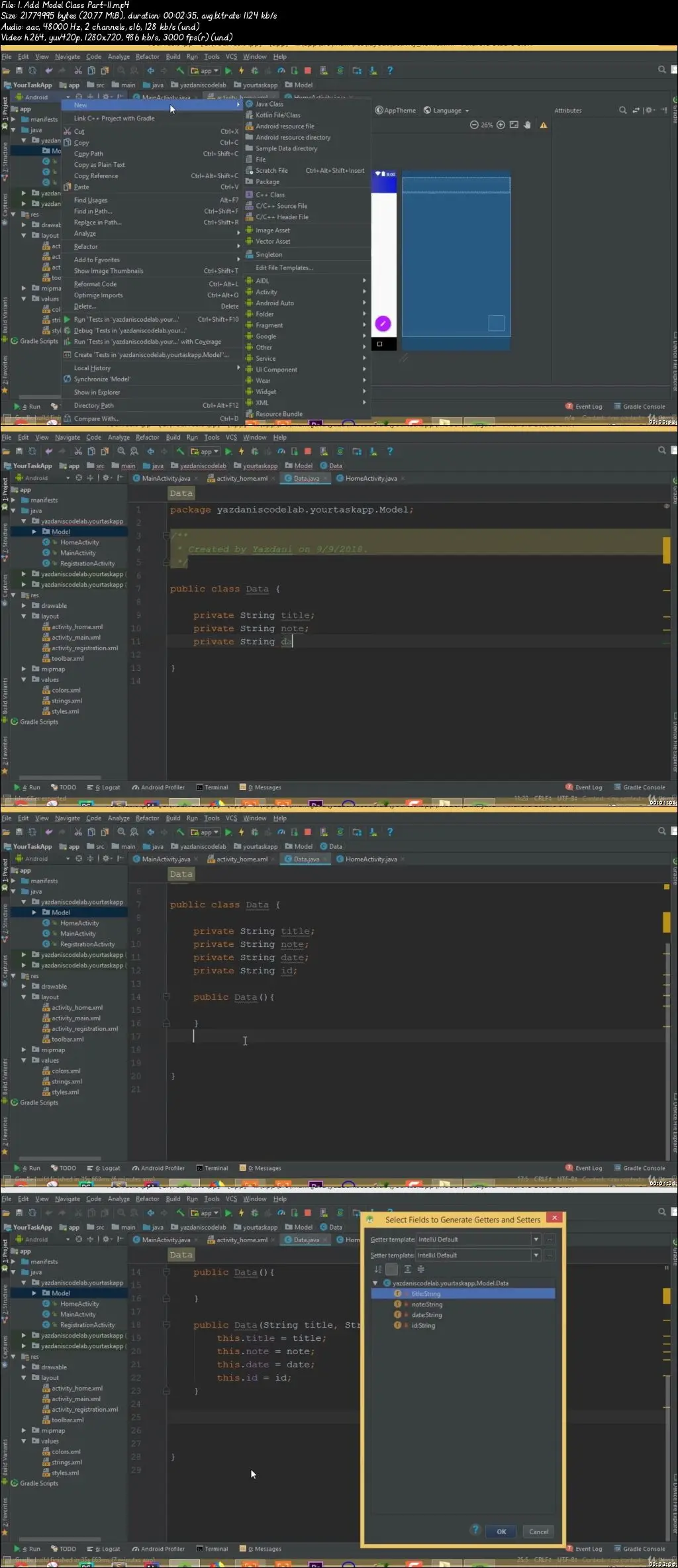The image size is (678, 1568).
Task: Select the note:String field in the list
Action: point(426,1304)
